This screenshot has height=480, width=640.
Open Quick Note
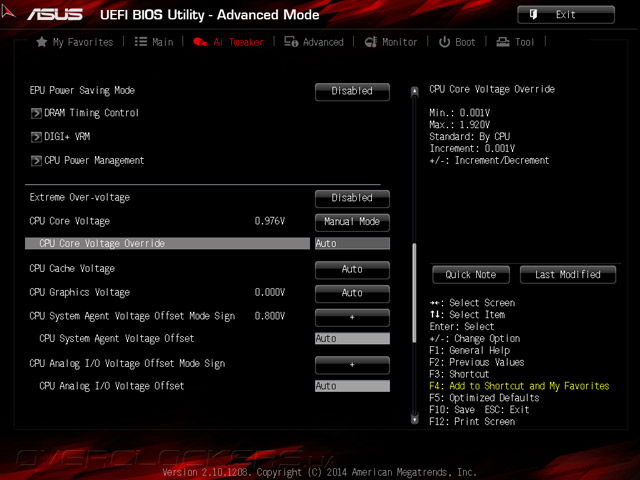471,275
